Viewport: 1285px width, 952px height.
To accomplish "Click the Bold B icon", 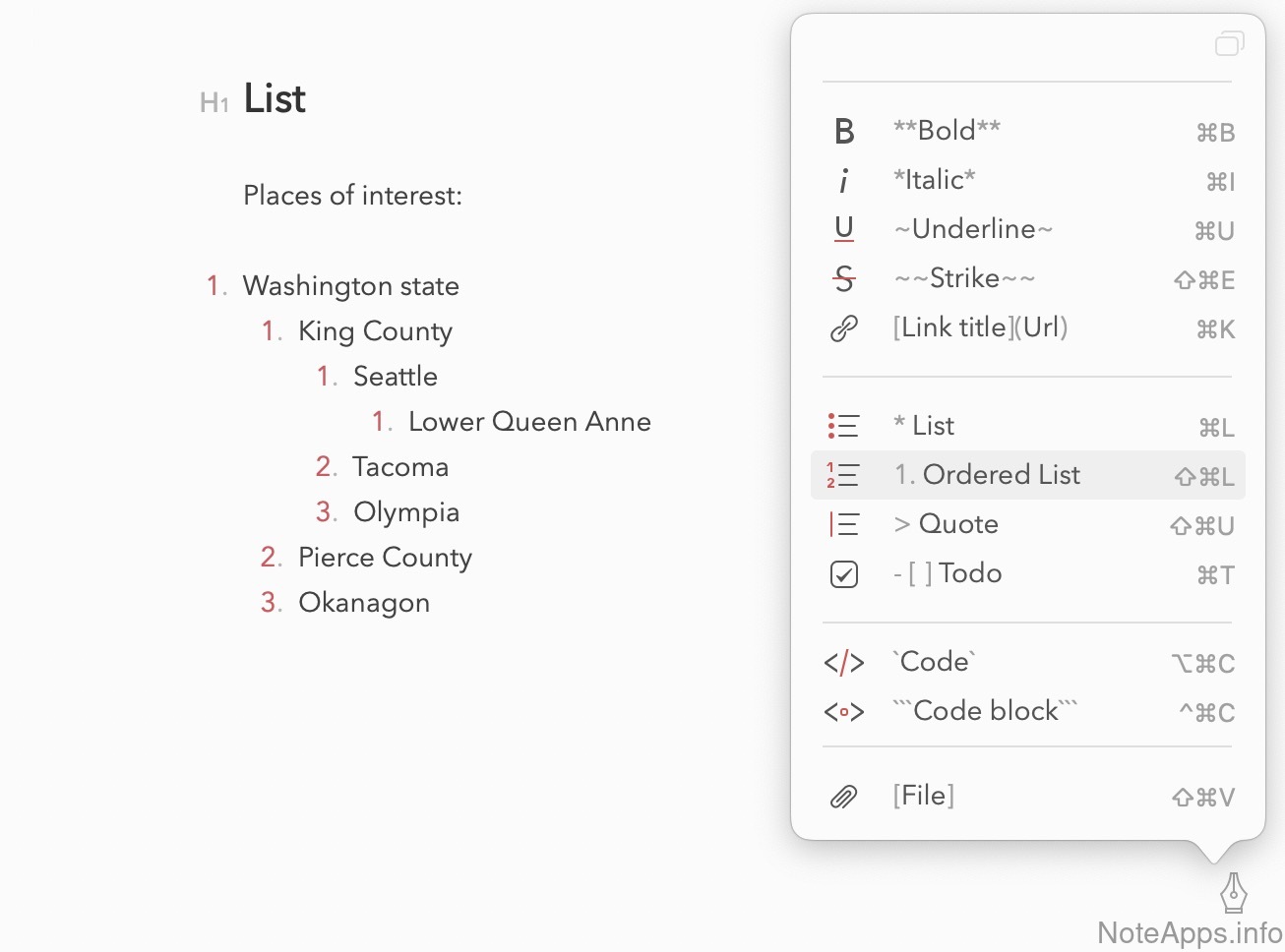I will pyautogui.click(x=844, y=131).
